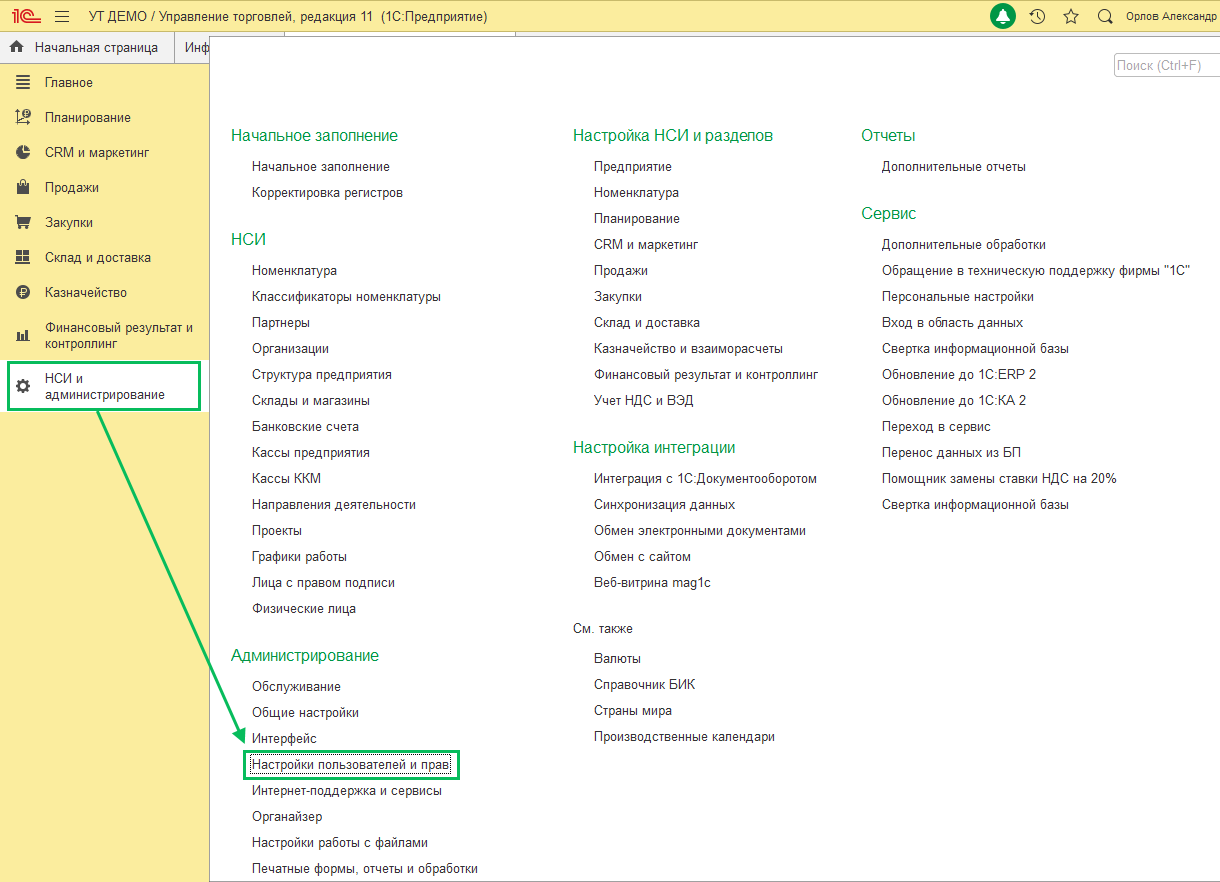
Task: Open Классификаторы номенклатуры
Action: coord(346,296)
